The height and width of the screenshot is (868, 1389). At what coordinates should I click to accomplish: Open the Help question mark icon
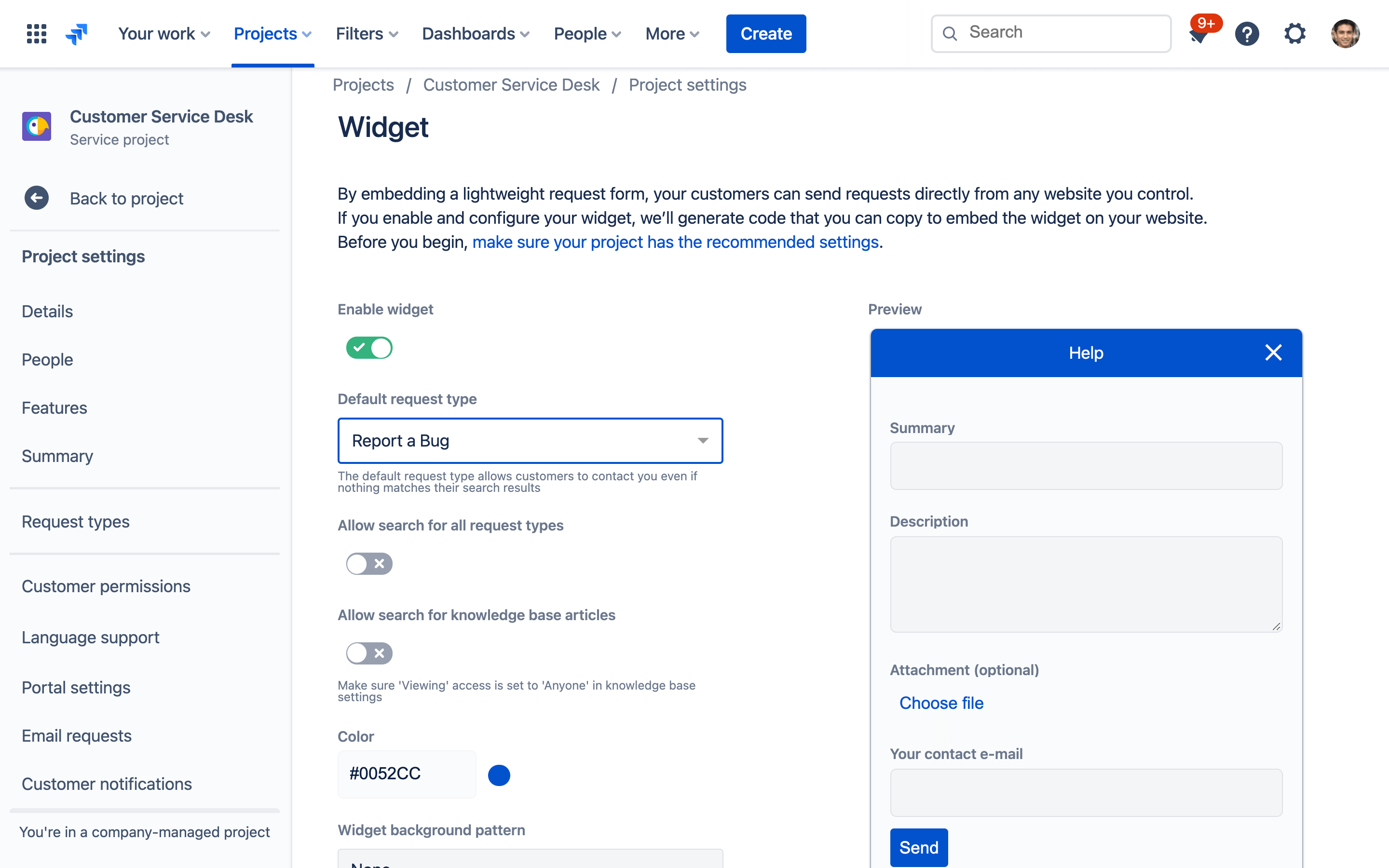tap(1247, 33)
